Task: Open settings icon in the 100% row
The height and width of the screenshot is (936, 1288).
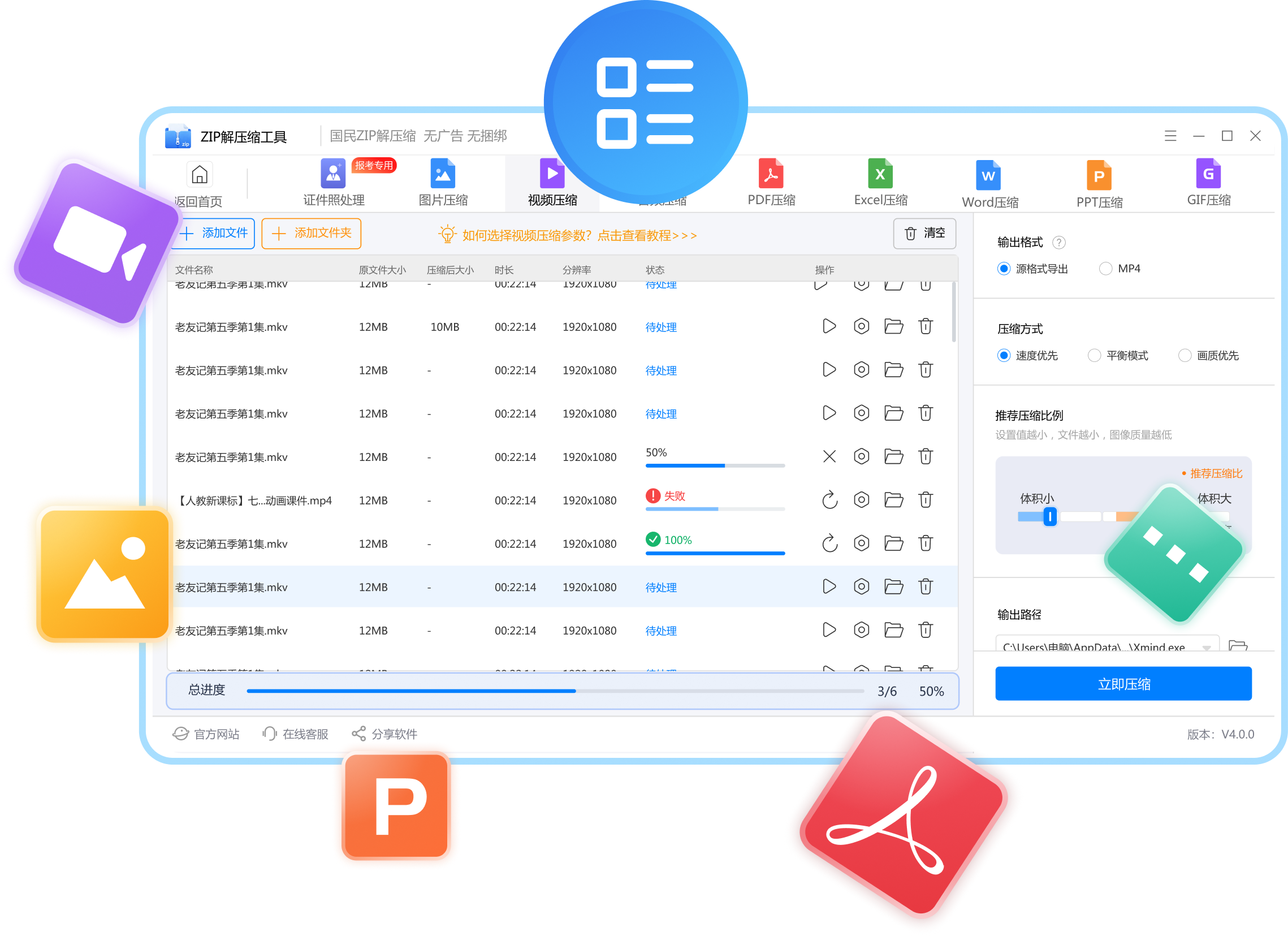Action: [862, 543]
